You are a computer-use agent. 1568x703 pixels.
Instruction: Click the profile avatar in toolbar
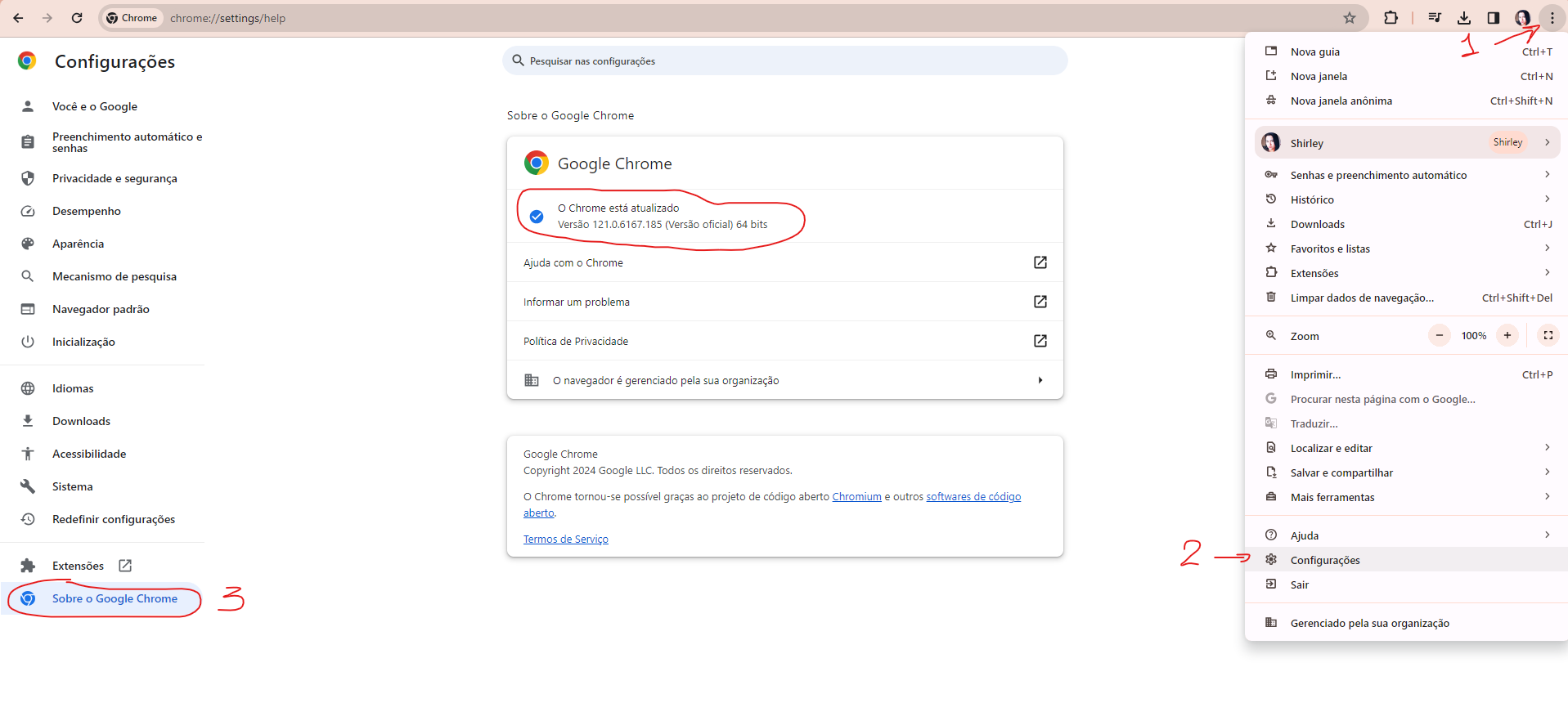coord(1522,18)
